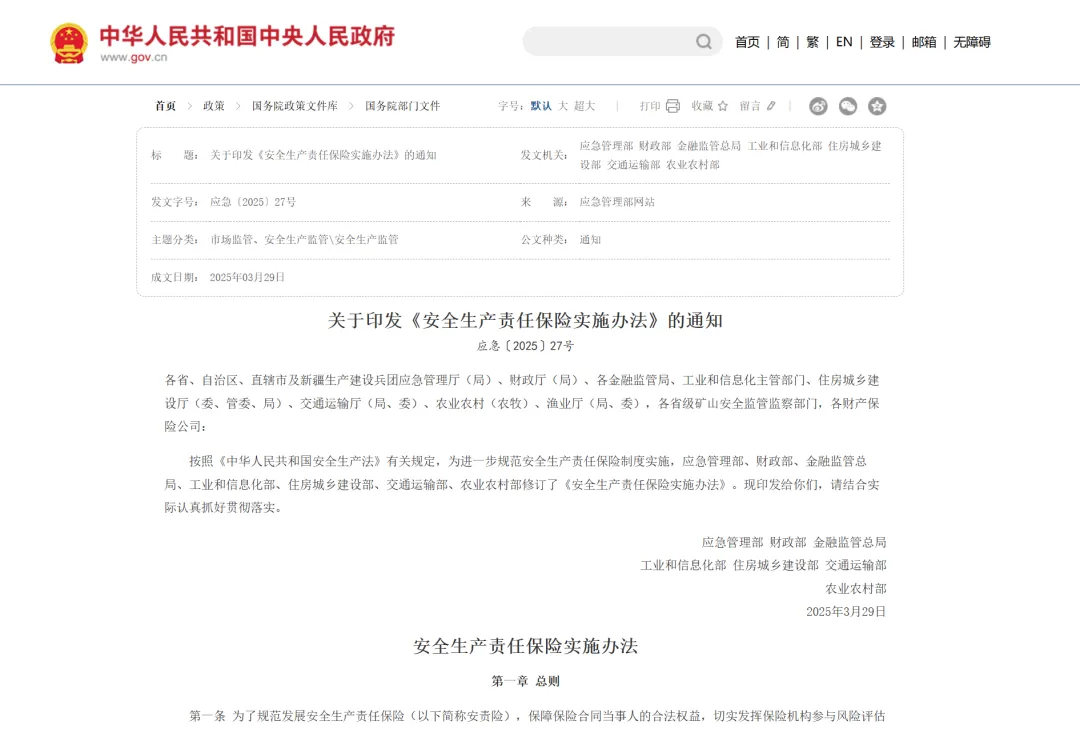Click the favorite (收藏) star icon

point(723,106)
